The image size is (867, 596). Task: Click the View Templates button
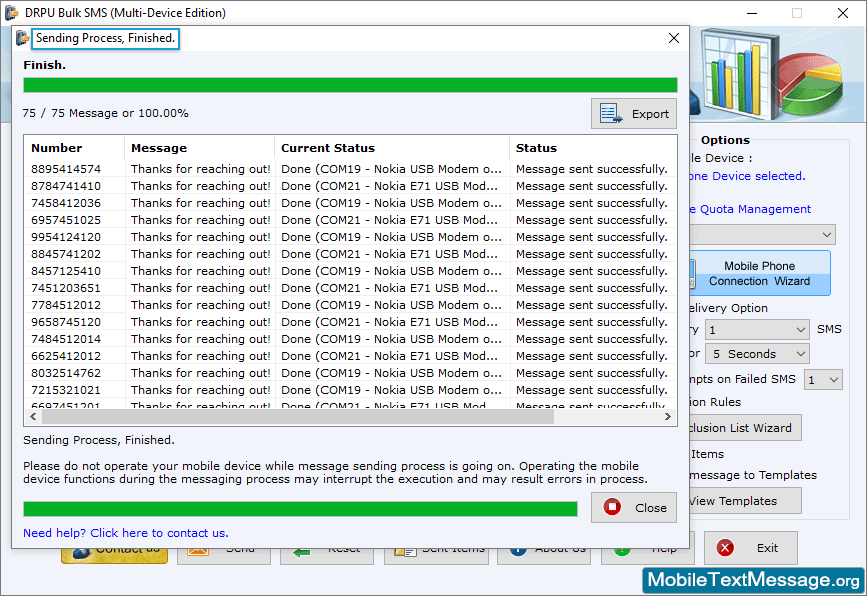(x=745, y=501)
